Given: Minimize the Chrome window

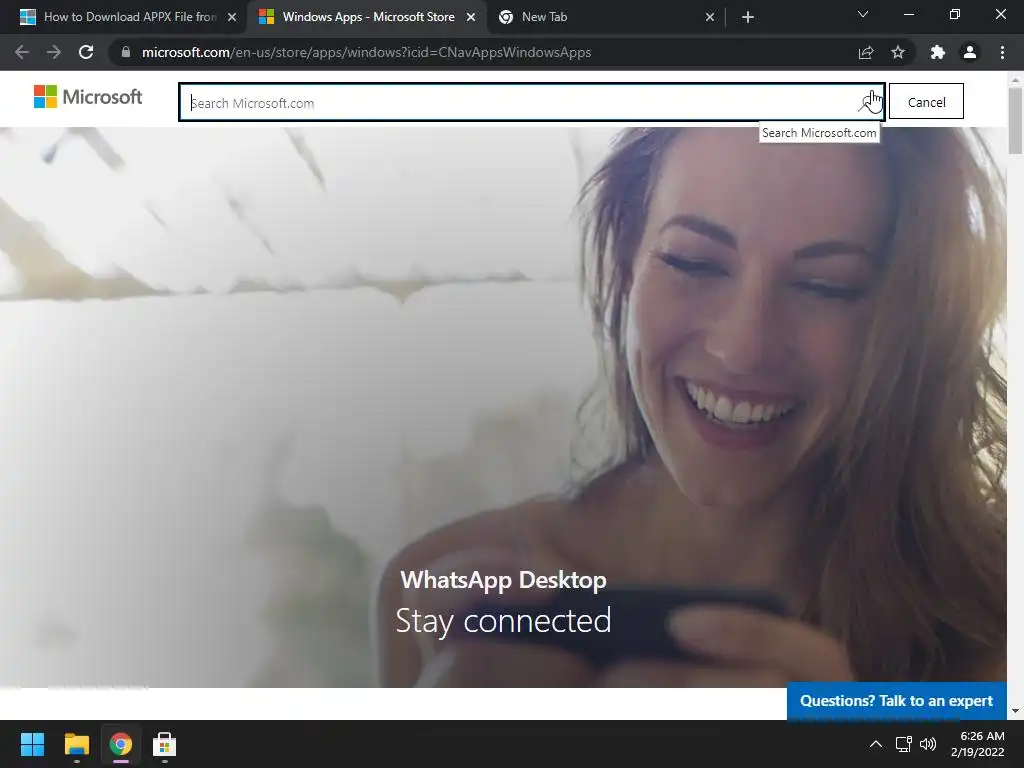Looking at the screenshot, I should (908, 14).
